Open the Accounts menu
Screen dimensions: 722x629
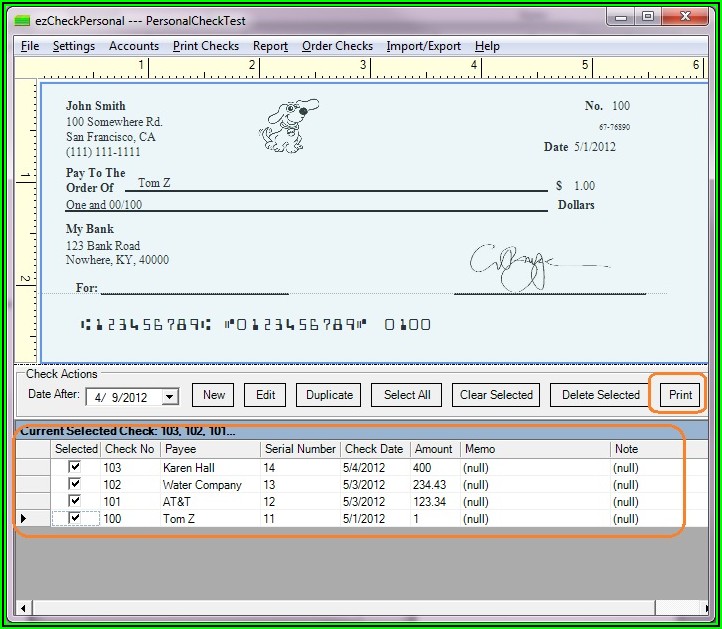click(x=134, y=46)
